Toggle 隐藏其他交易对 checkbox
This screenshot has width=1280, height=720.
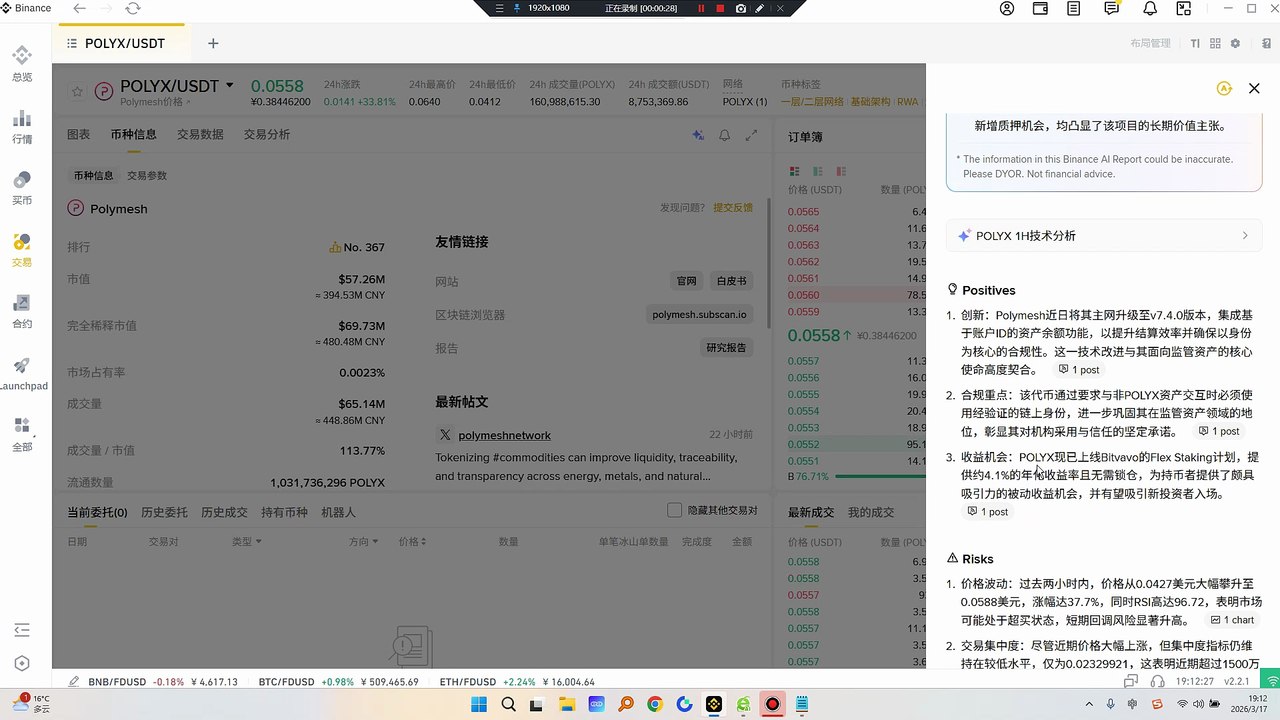(675, 510)
